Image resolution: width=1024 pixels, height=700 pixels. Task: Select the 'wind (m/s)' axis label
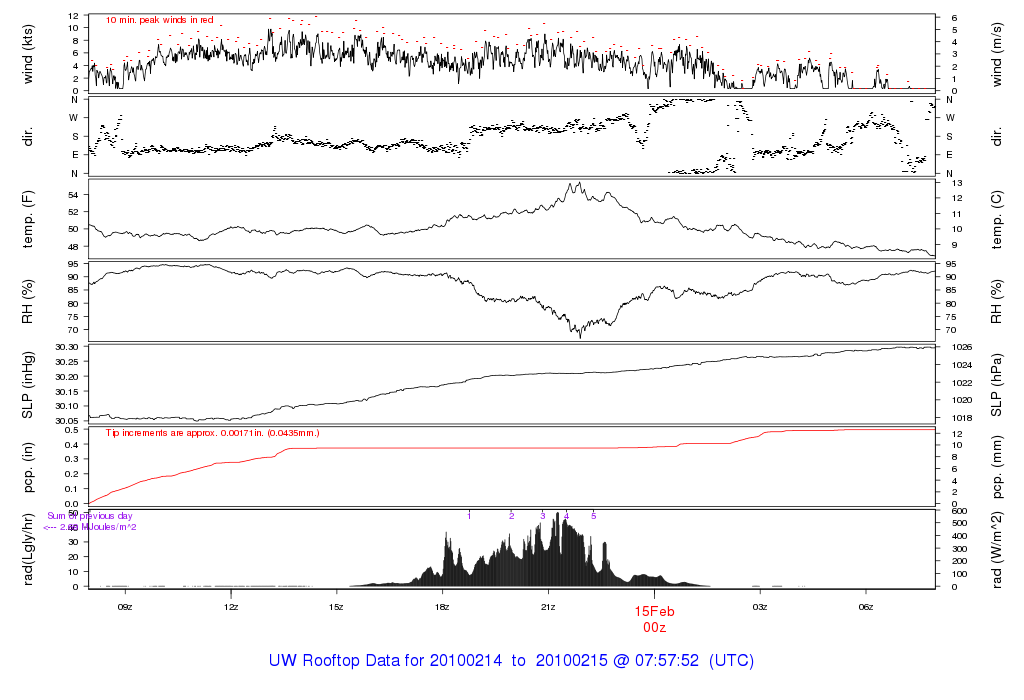(997, 54)
